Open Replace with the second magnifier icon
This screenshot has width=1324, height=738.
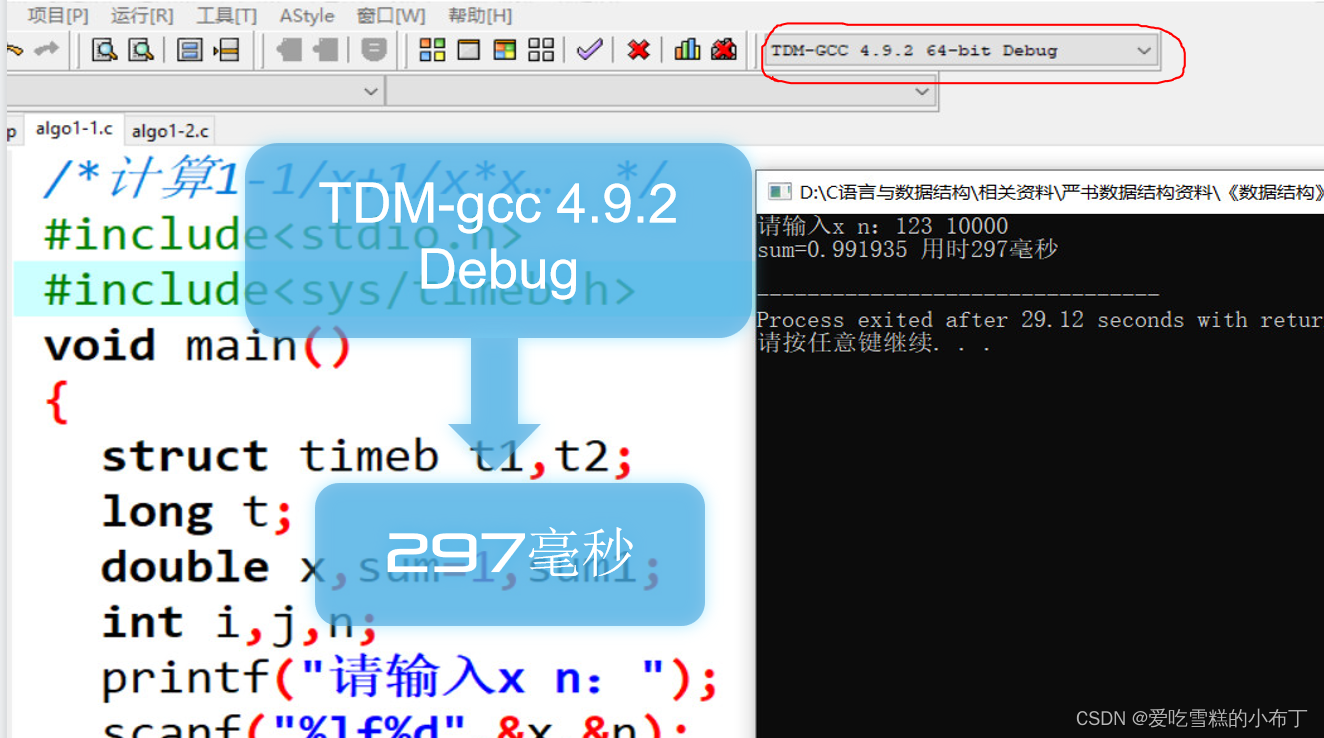[x=141, y=49]
